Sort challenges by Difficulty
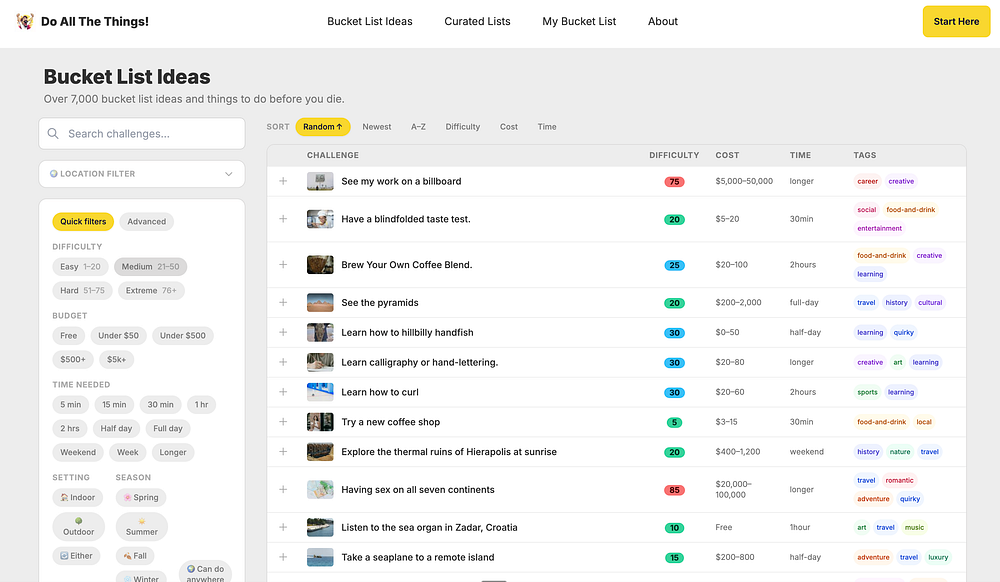 click(x=462, y=127)
